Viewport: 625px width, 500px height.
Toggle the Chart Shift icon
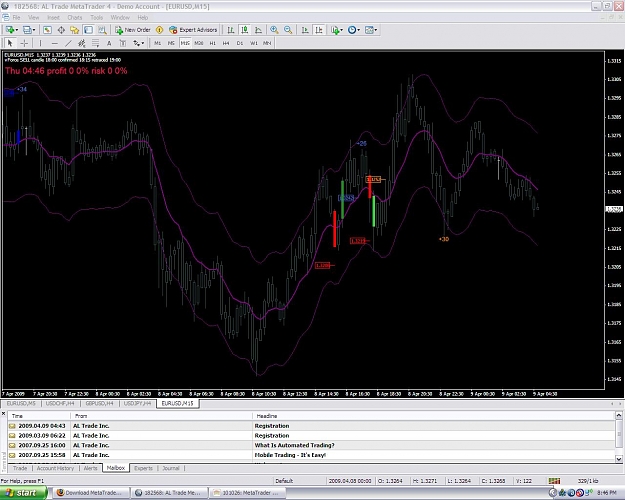[319, 30]
